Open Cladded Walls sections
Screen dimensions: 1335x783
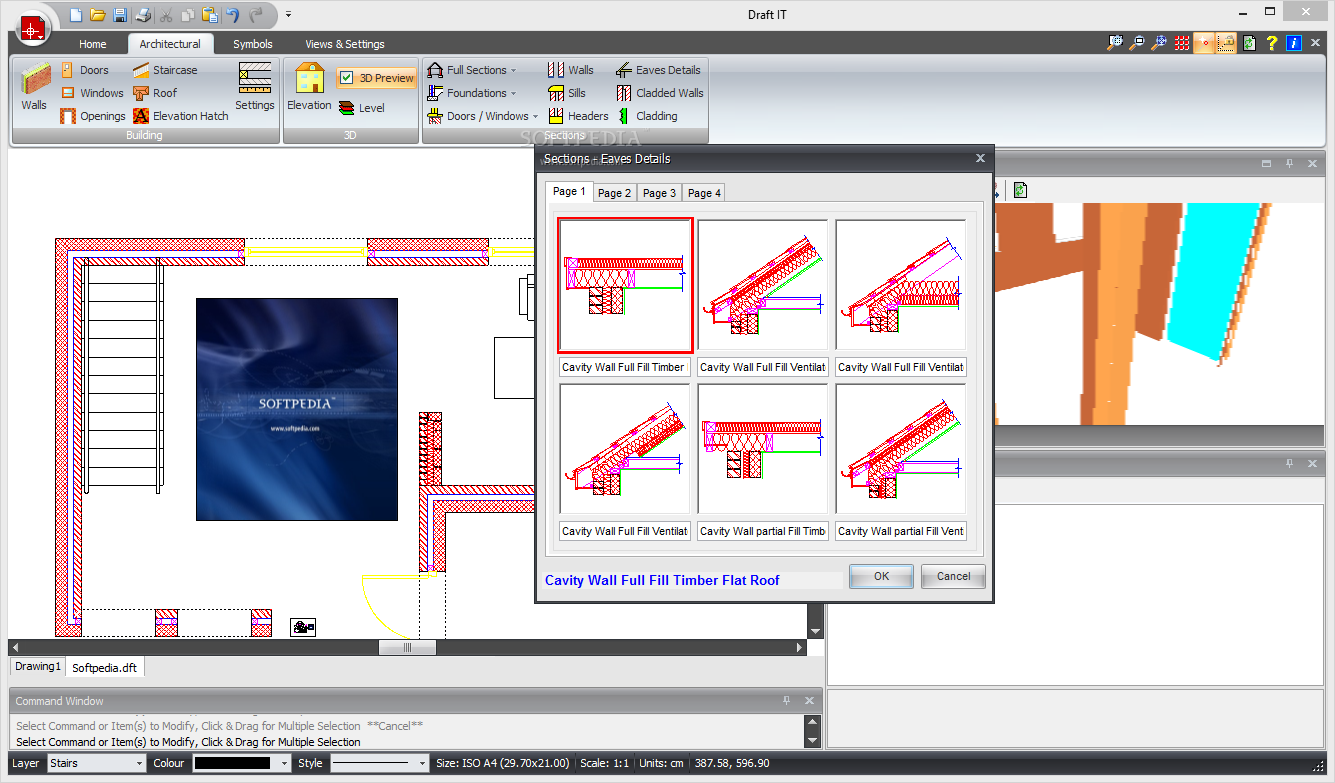[x=659, y=93]
